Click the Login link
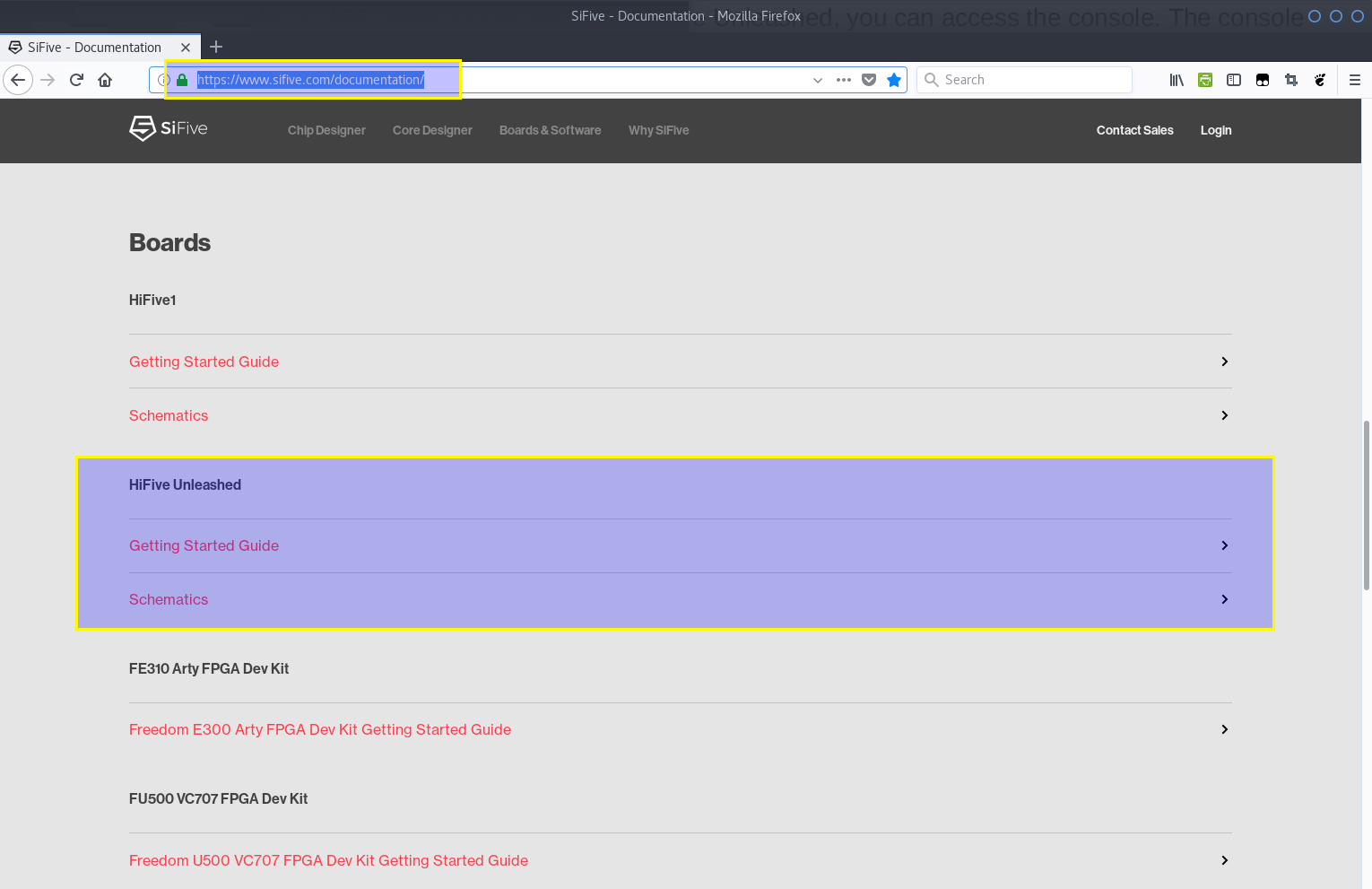 click(1216, 130)
